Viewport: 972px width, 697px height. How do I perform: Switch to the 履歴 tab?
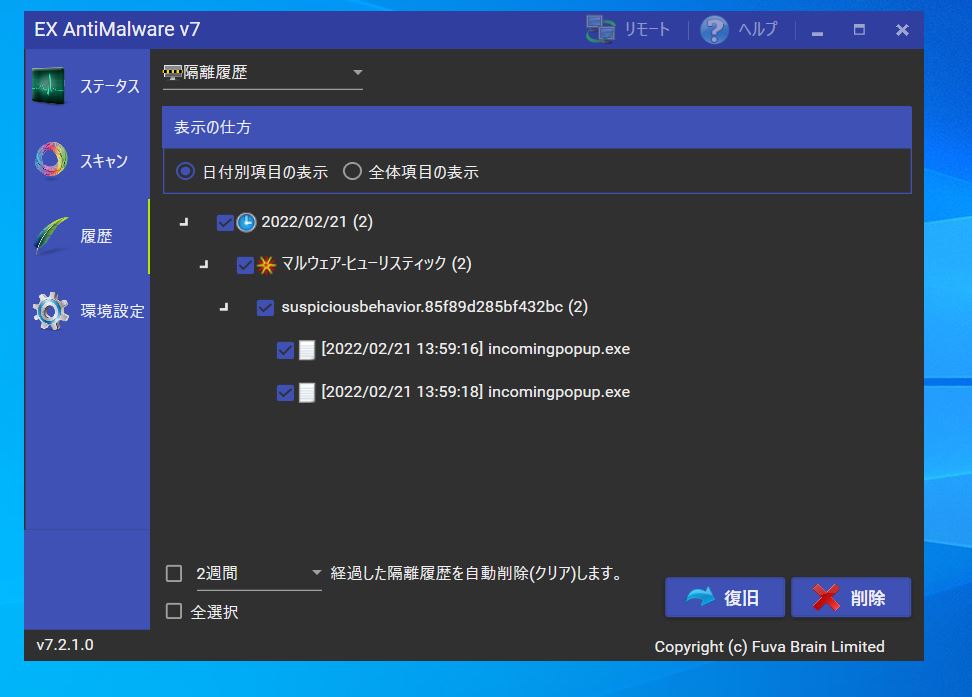coord(87,236)
